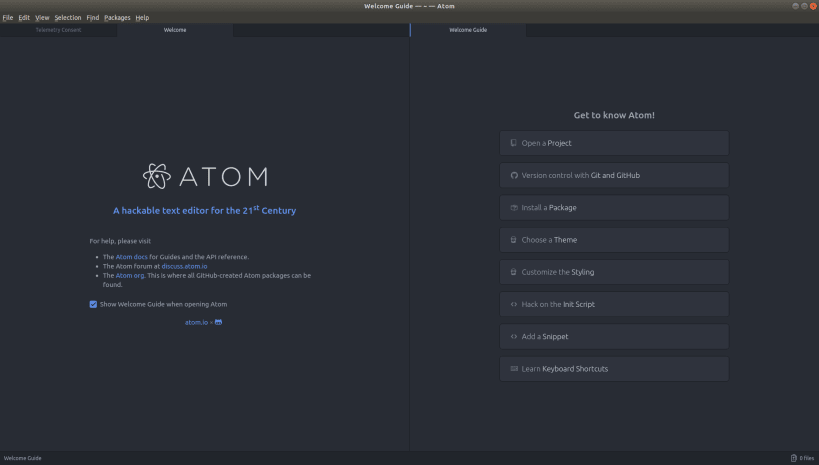Switch to the Telemetry Consent tab
The width and height of the screenshot is (819, 465).
(58, 30)
